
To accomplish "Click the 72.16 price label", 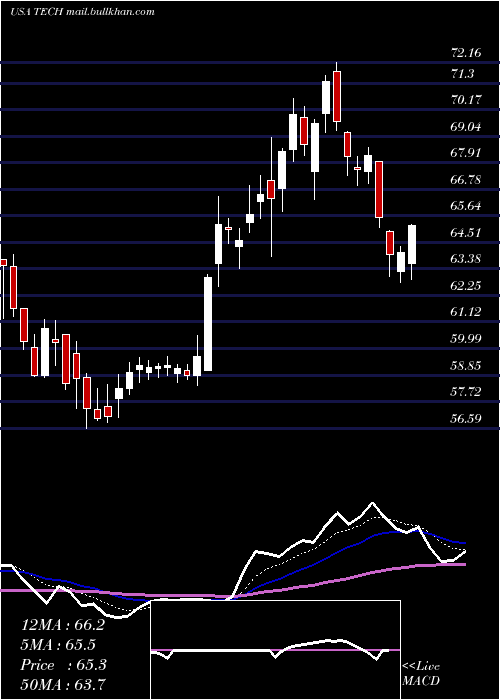I will [x=466, y=53].
